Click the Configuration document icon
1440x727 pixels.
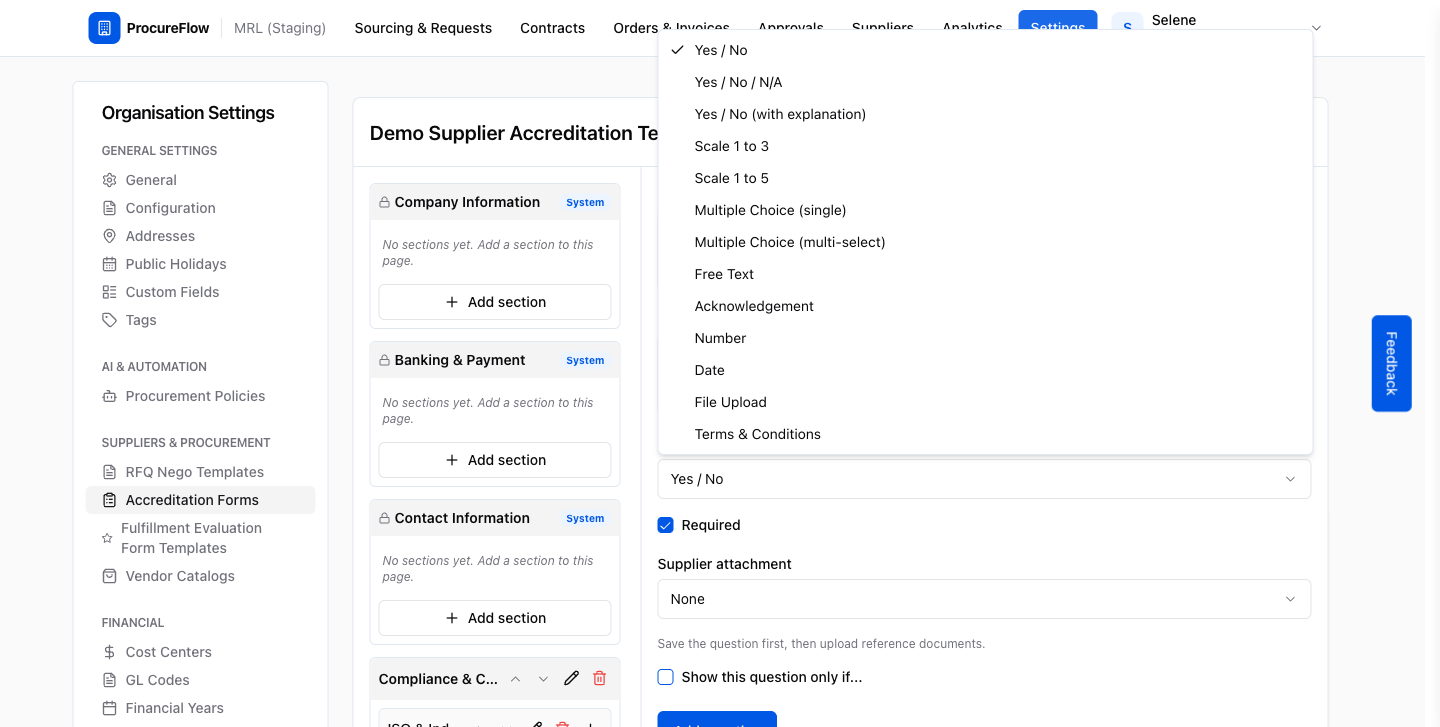[x=110, y=208]
